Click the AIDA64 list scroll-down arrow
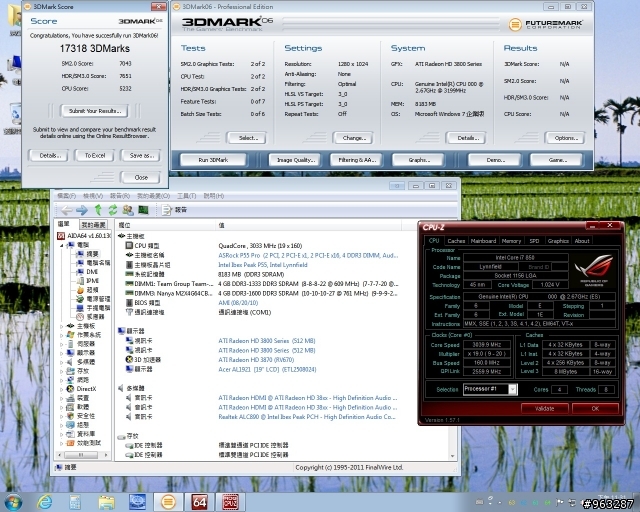 coord(452,456)
